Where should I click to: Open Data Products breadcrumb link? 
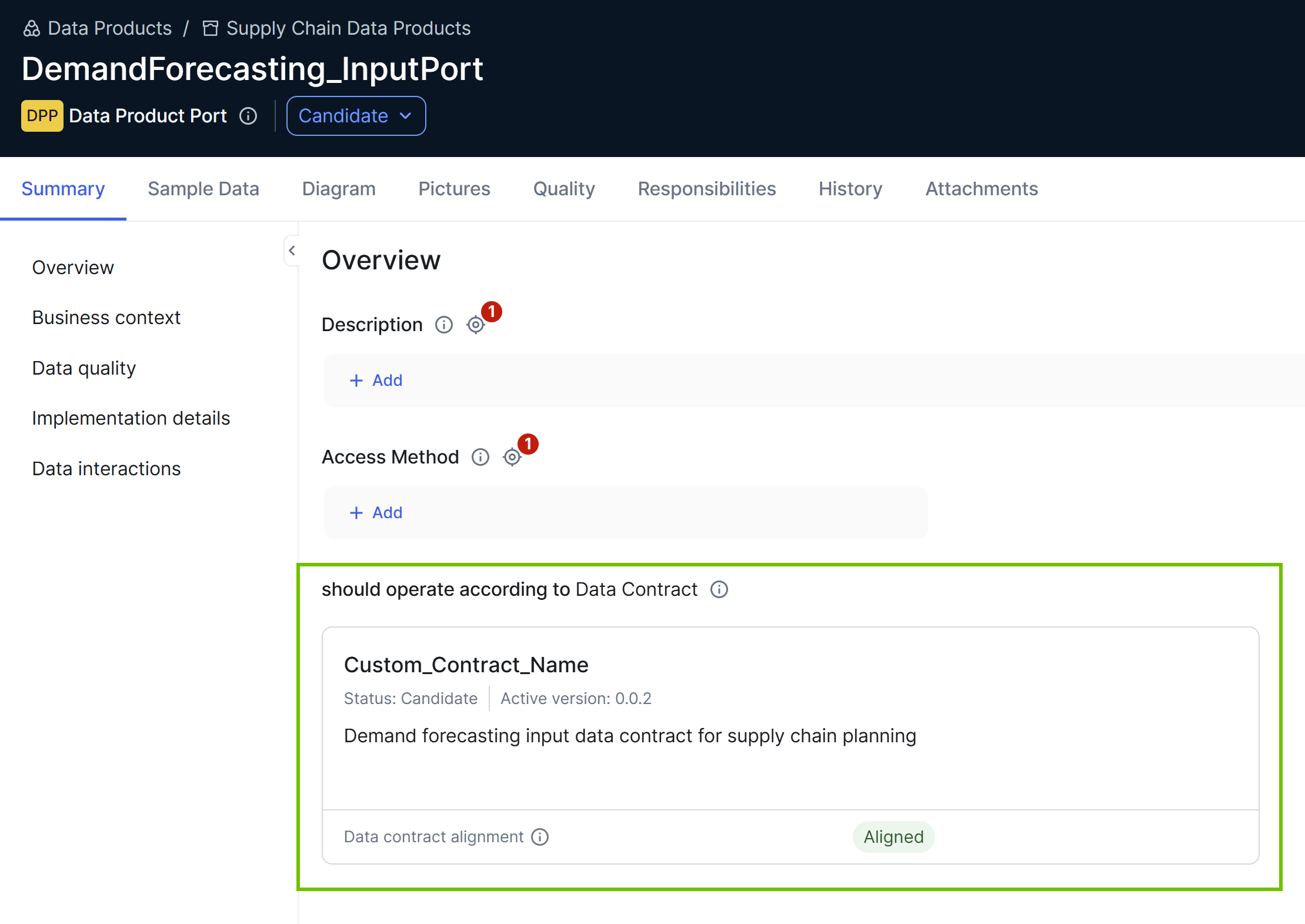tap(110, 28)
